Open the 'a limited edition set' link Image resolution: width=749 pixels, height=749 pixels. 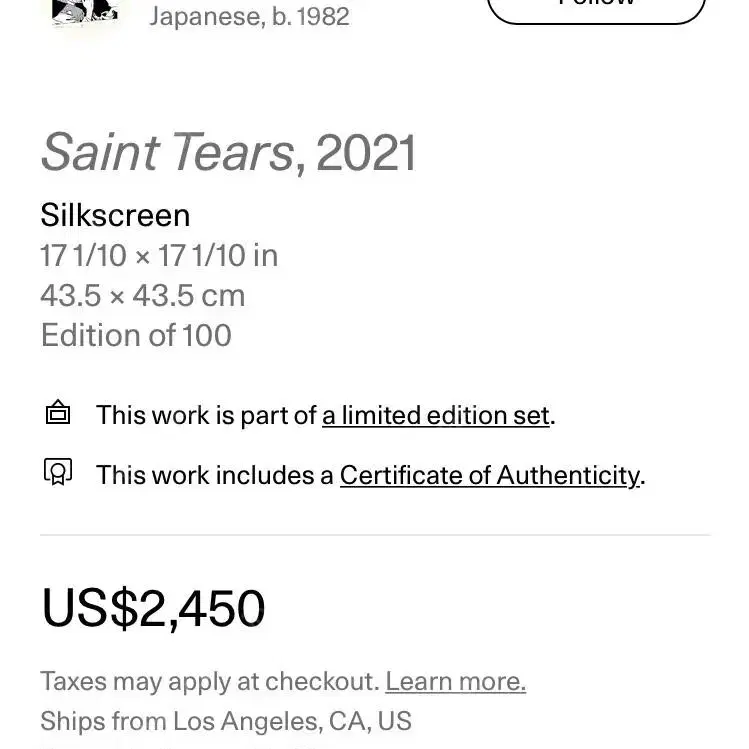(x=436, y=415)
